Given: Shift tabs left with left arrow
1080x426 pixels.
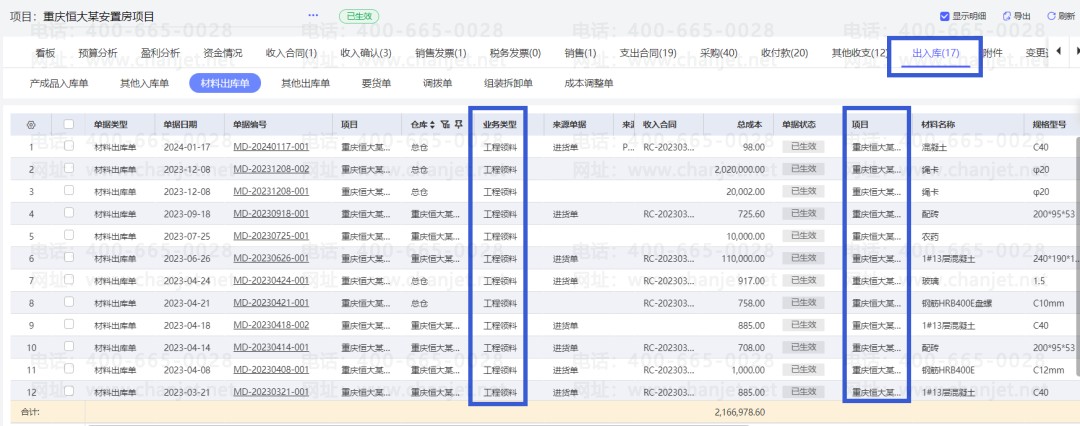Looking at the screenshot, I should point(1058,51).
